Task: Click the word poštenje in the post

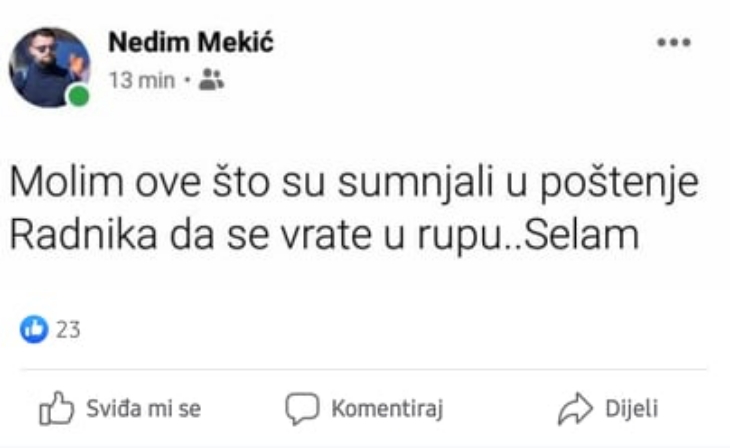Action: [619, 183]
